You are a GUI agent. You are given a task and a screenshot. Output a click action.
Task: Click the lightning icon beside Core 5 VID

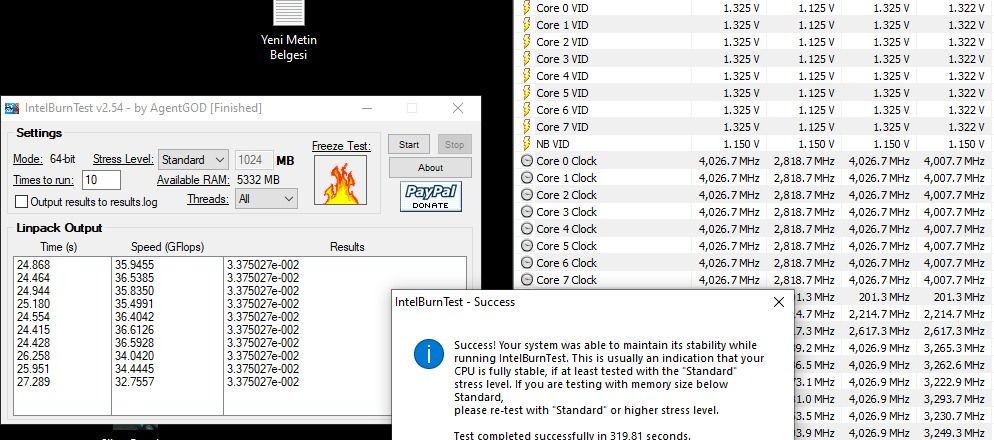[x=526, y=93]
